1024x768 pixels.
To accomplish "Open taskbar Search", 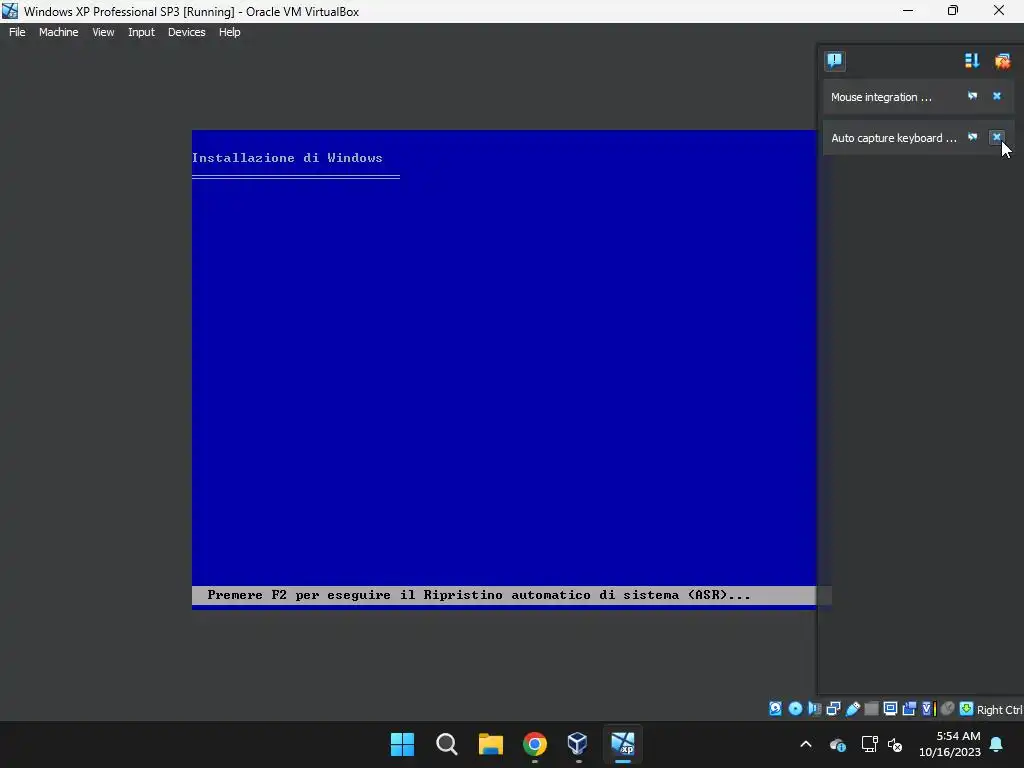I will [x=447, y=744].
